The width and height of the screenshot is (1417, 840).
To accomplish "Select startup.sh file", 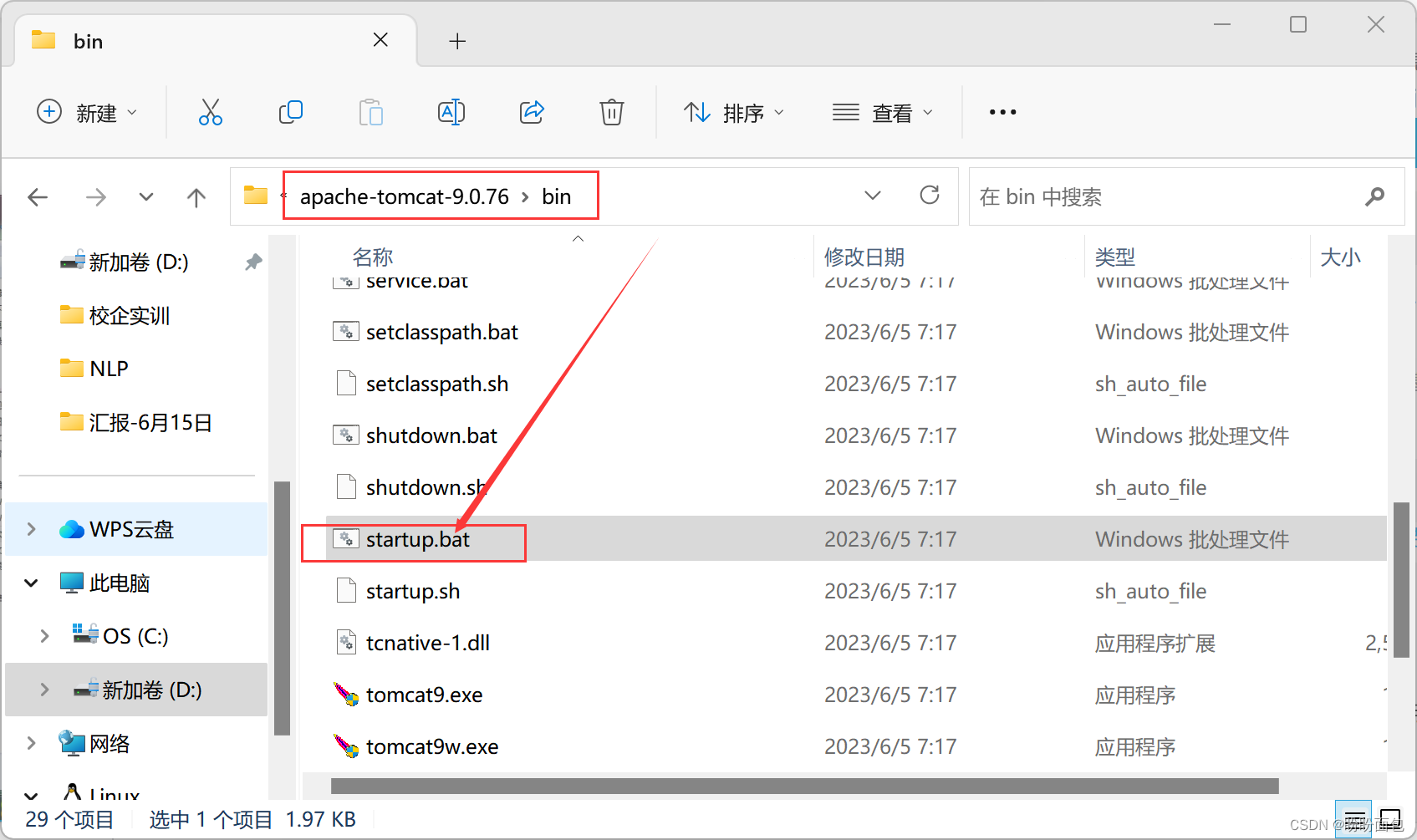I will 413,591.
